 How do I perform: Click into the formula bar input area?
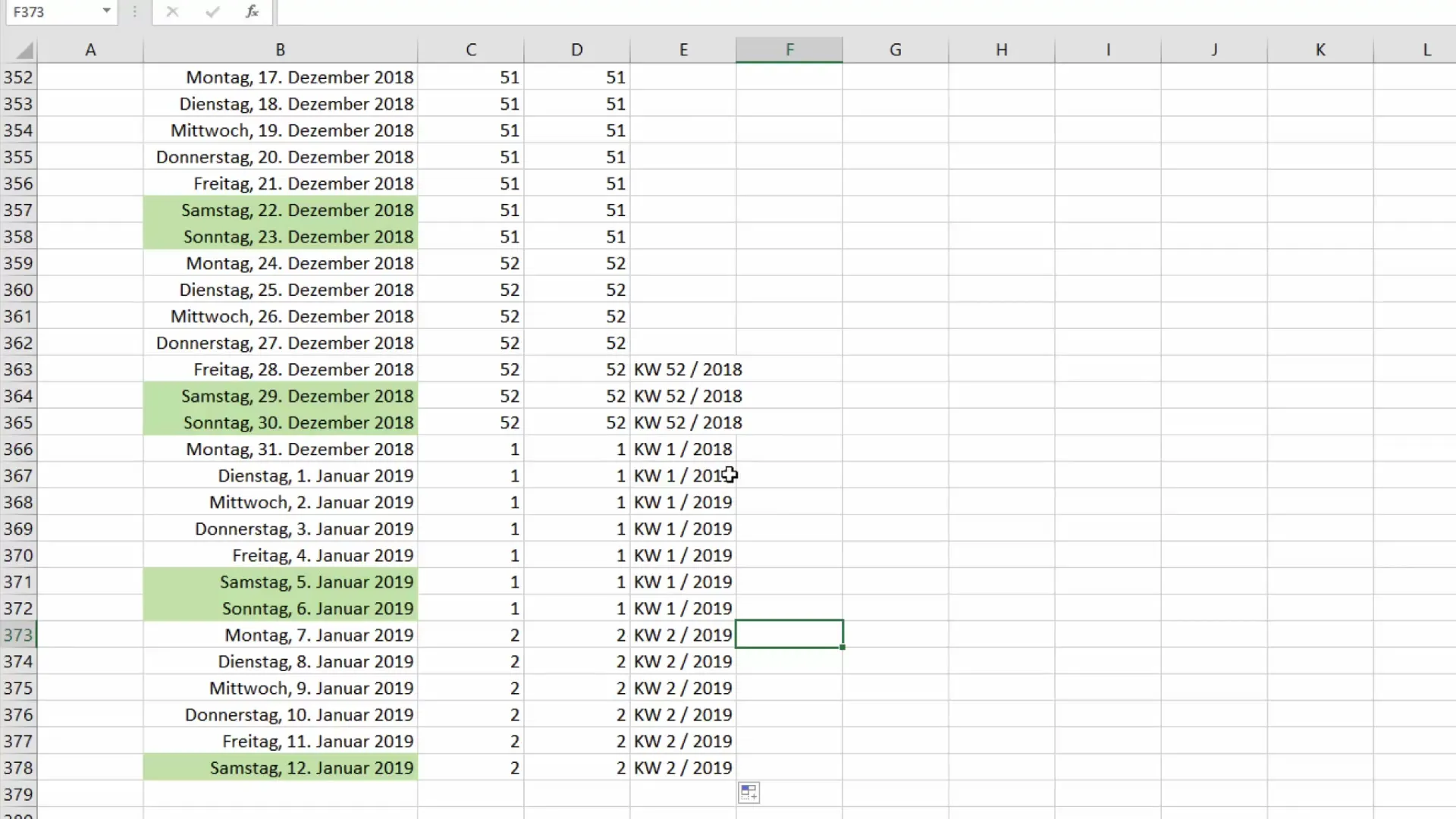pyautogui.click(x=866, y=11)
